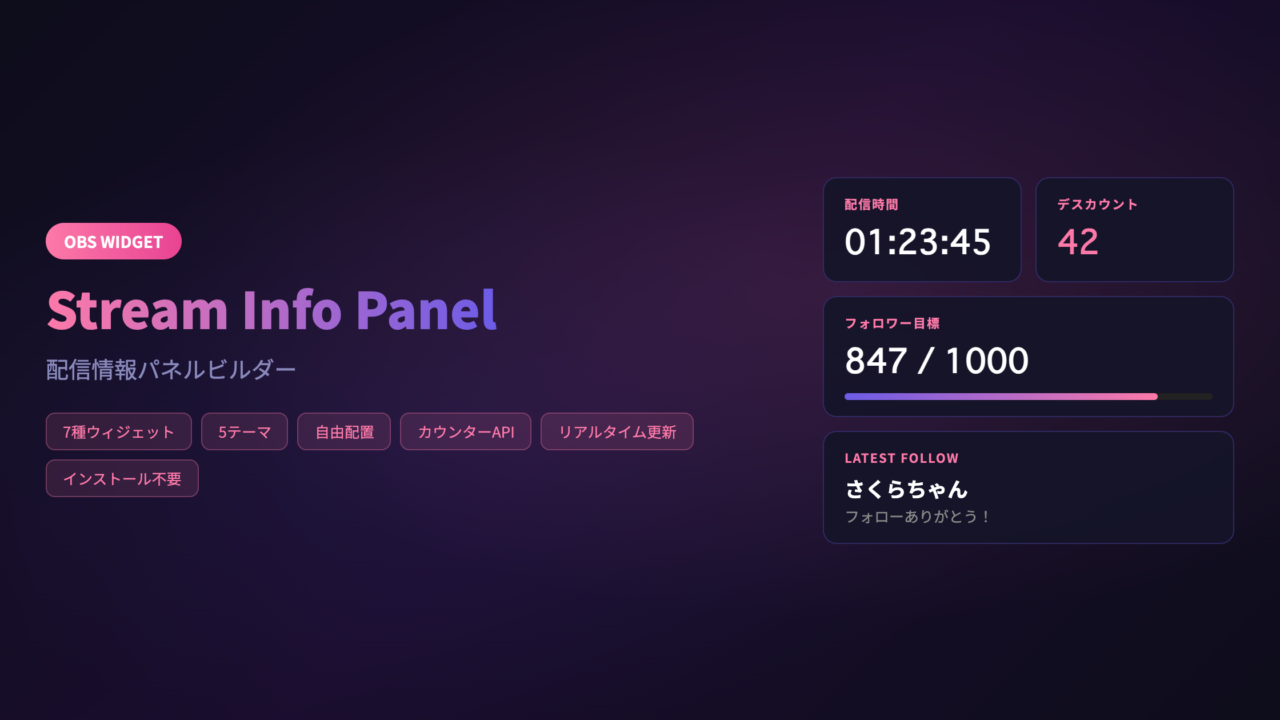Click the リアルタイム更新 tag
This screenshot has height=720, width=1280.
click(x=616, y=432)
